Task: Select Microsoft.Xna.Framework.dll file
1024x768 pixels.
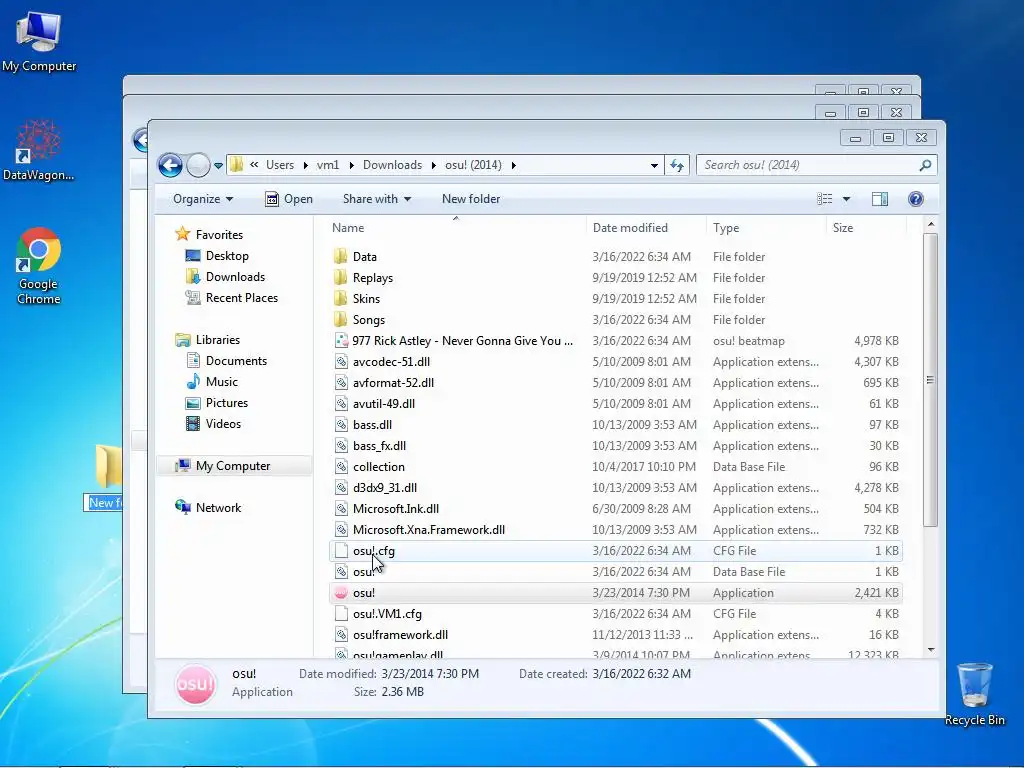Action: (x=428, y=530)
